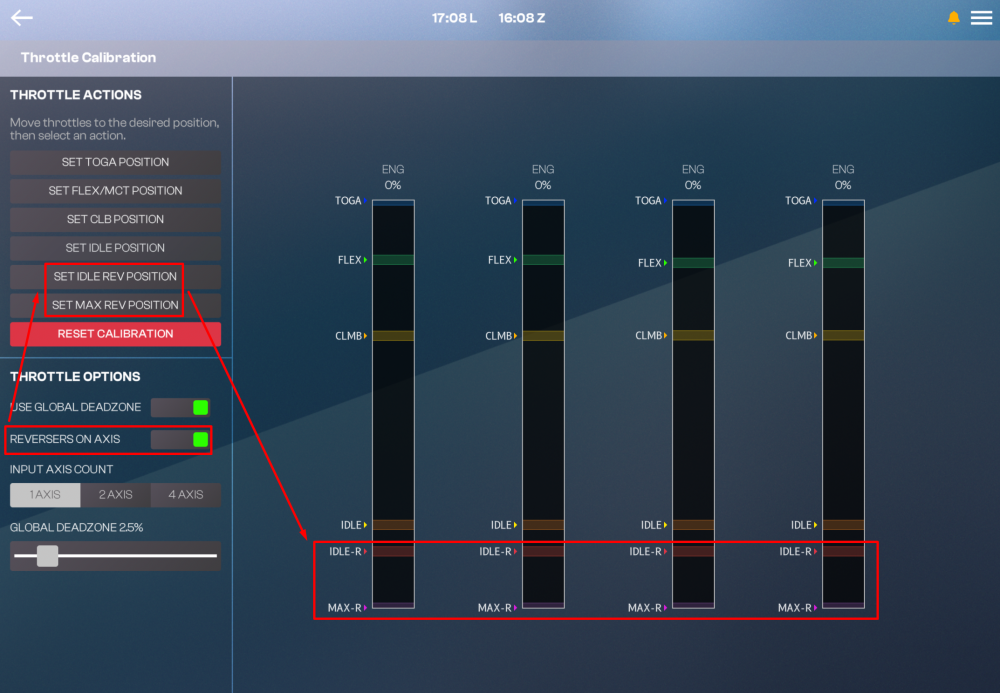Click the local time 17:08 L

(x=454, y=18)
